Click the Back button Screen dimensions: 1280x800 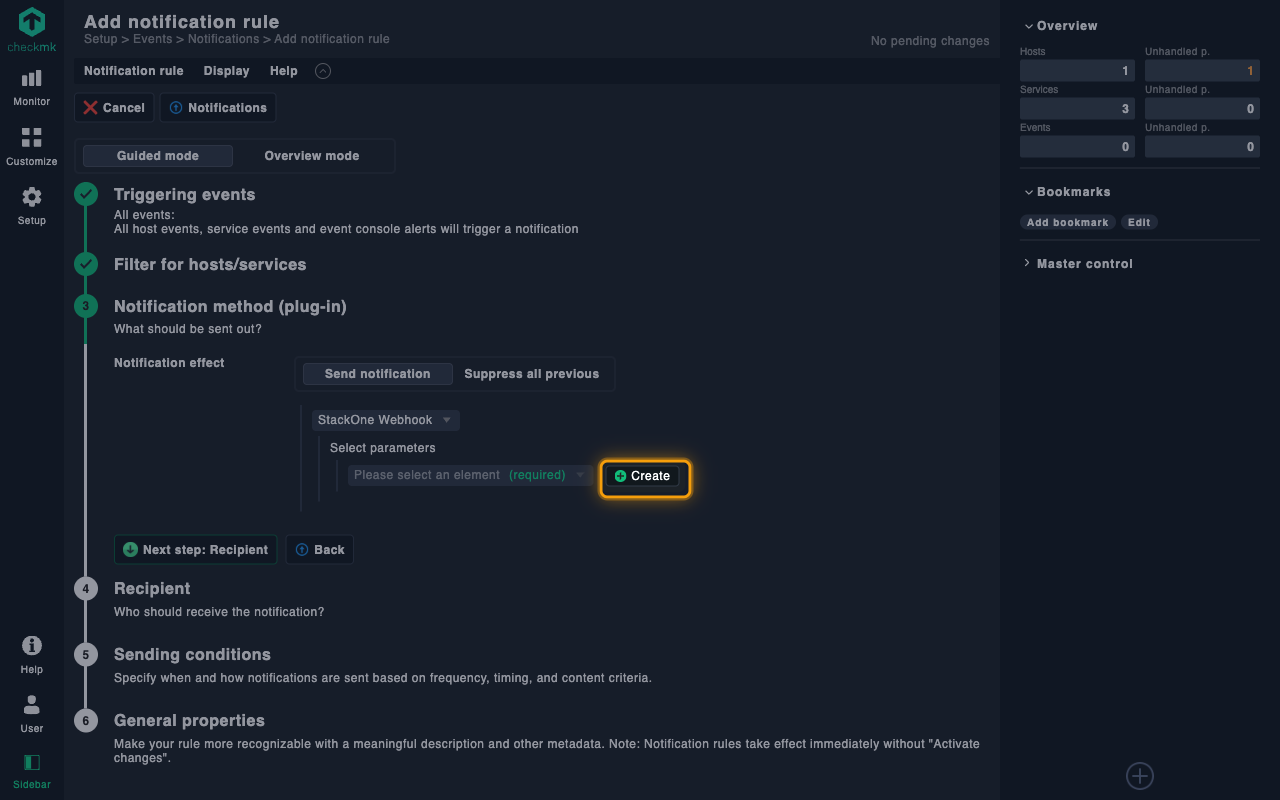pos(319,550)
